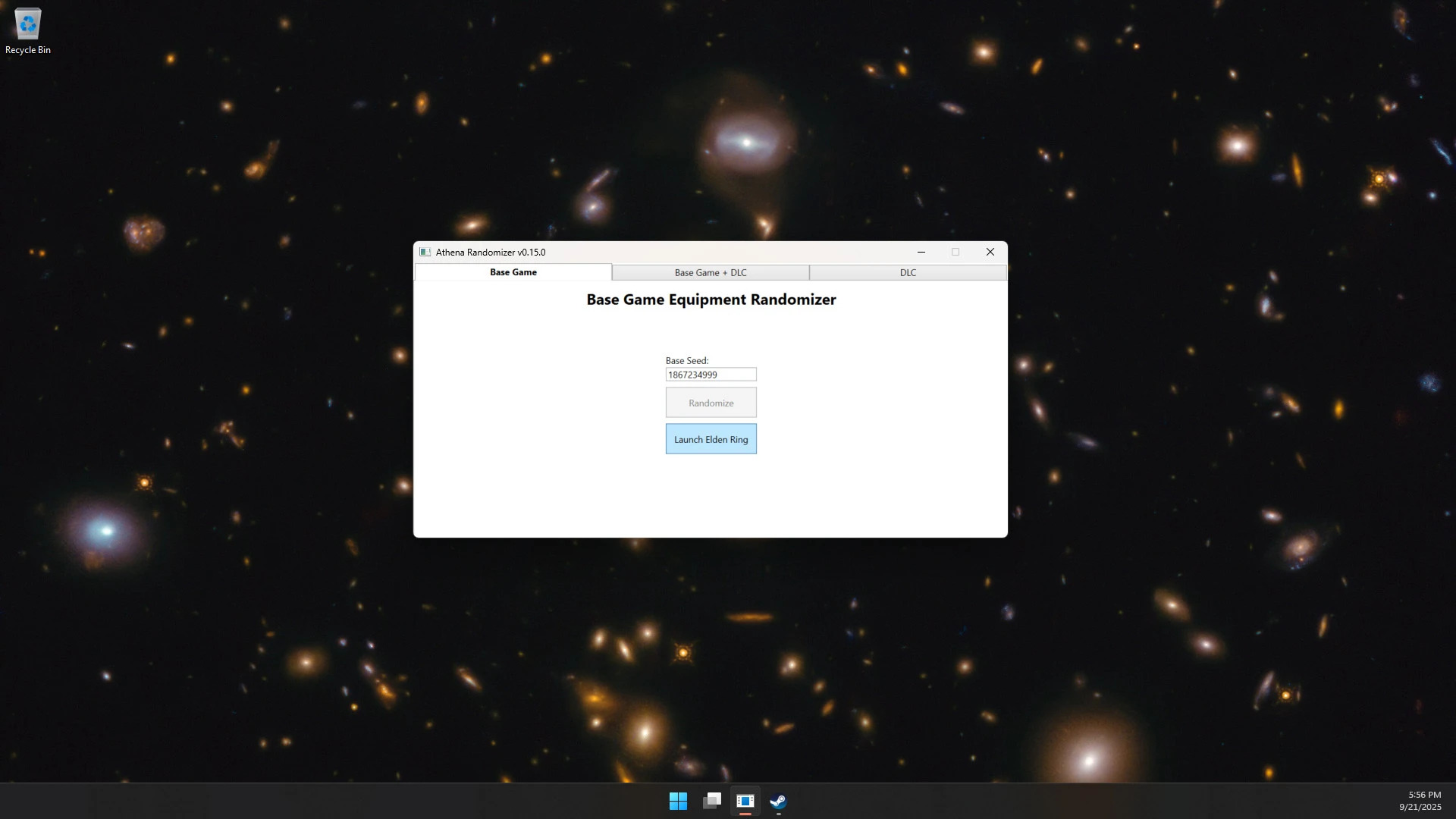This screenshot has width=1456, height=819.
Task: Open the Windows Start button
Action: click(x=678, y=801)
